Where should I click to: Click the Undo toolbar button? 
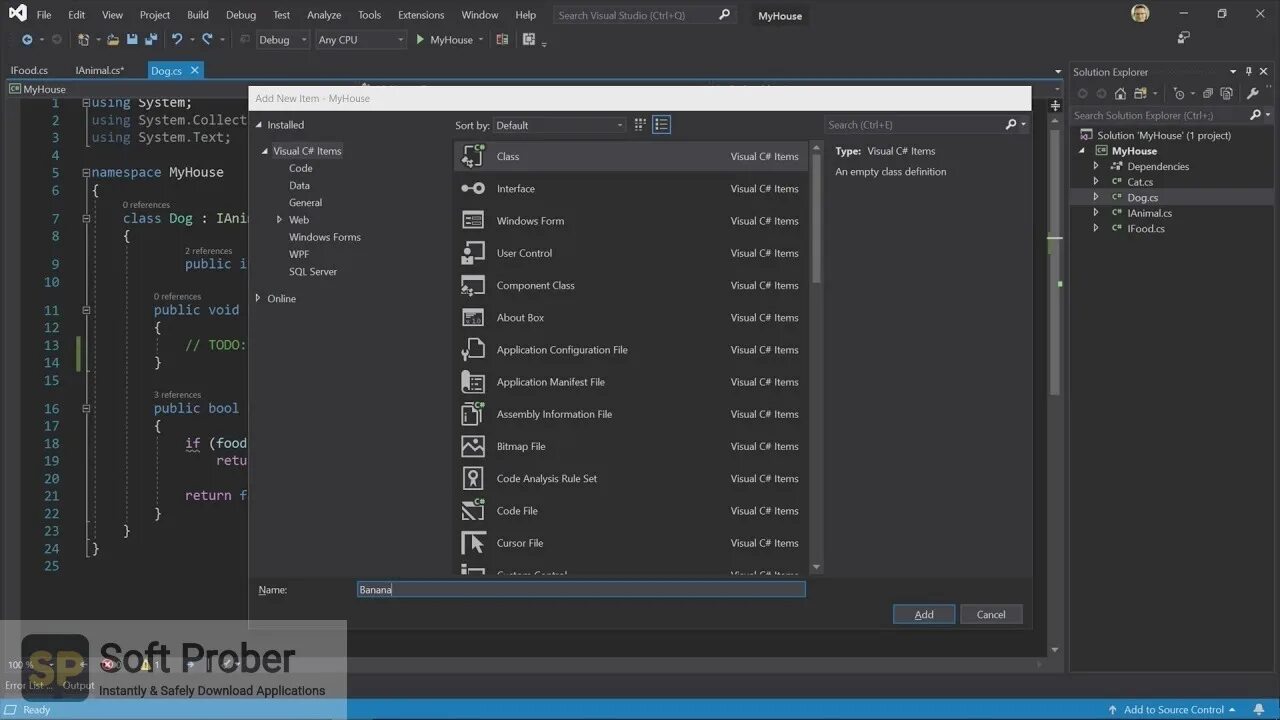click(x=177, y=40)
